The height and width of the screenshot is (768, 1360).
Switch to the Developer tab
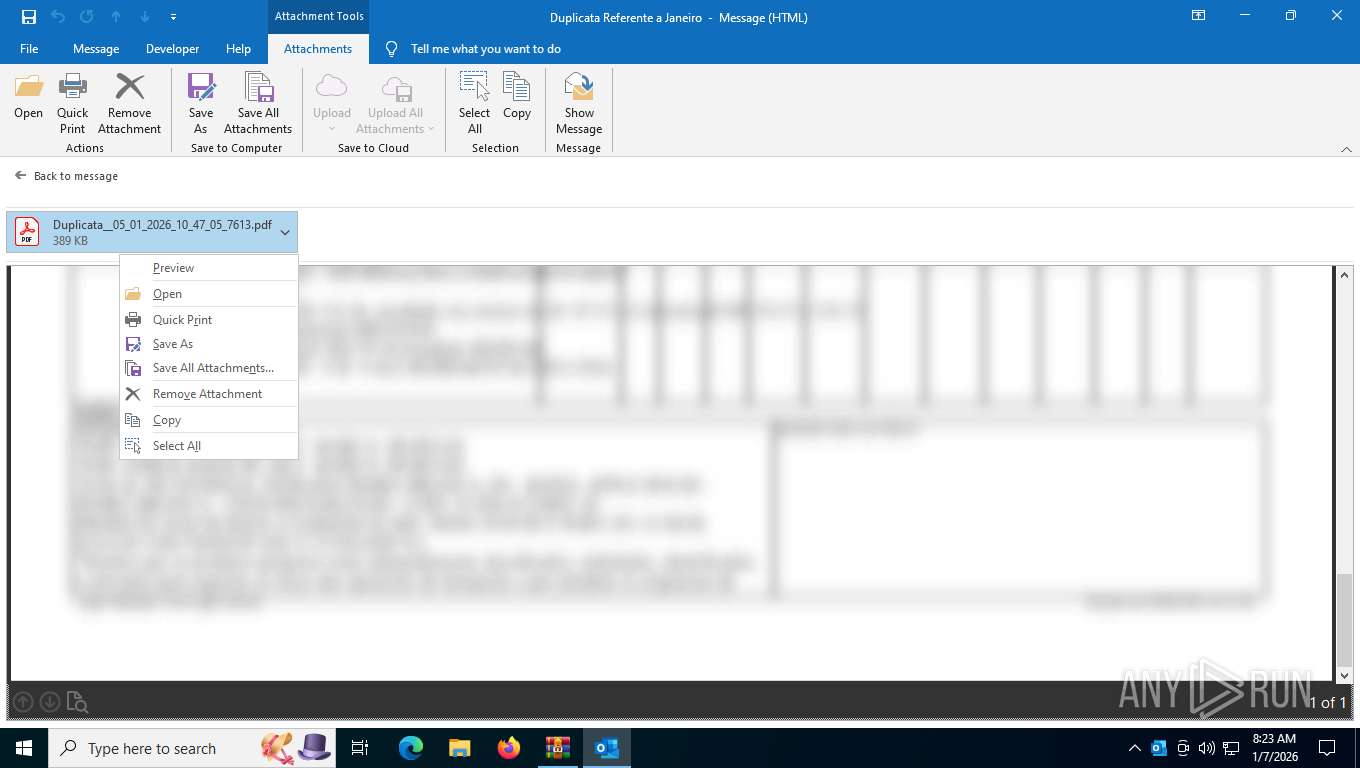click(172, 49)
